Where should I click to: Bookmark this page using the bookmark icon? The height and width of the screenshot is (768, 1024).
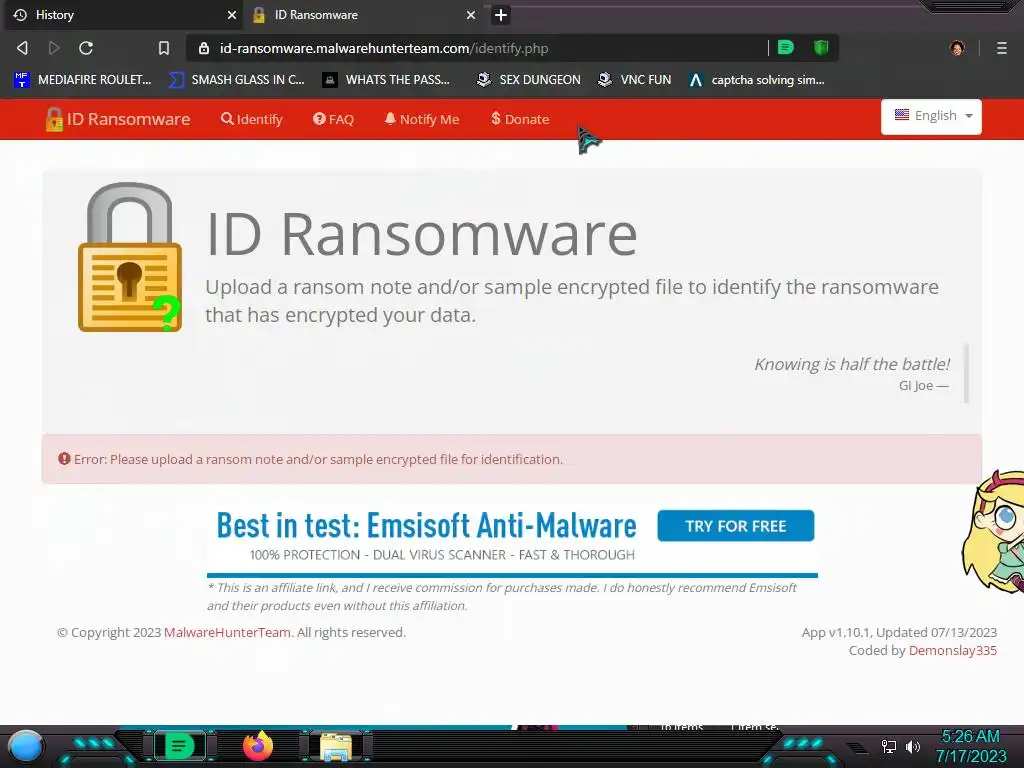point(164,48)
